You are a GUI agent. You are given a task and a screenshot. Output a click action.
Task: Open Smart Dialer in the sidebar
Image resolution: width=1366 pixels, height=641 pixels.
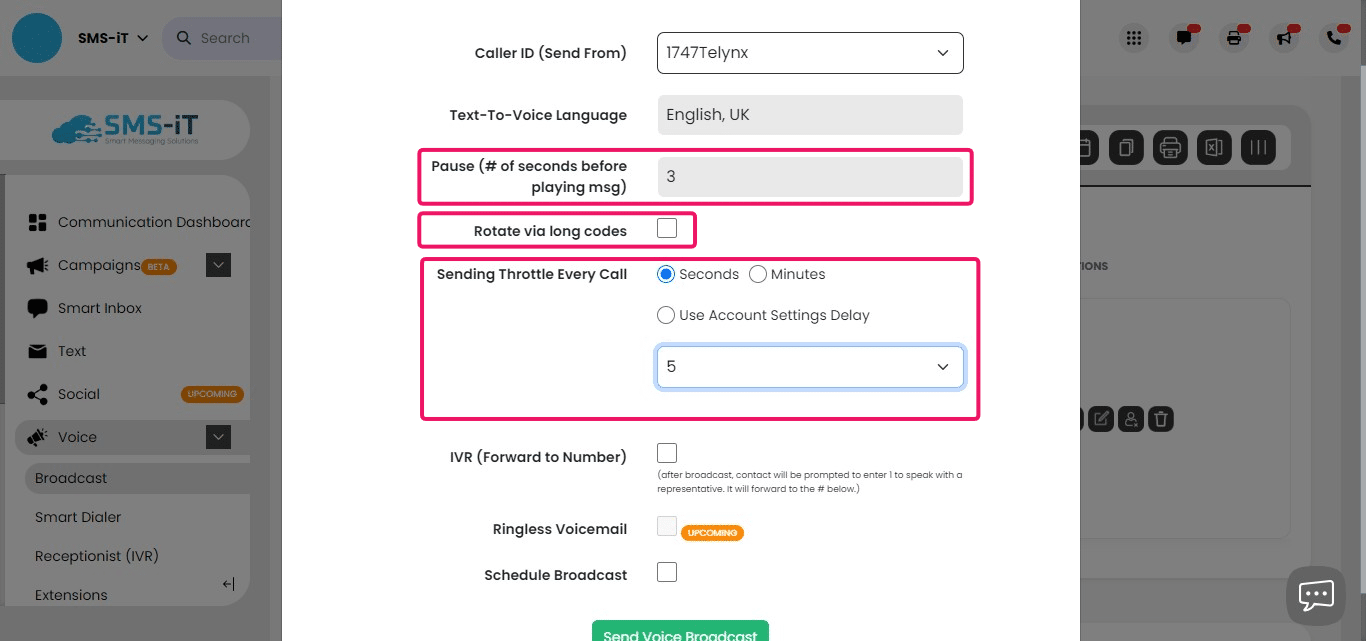click(x=78, y=517)
